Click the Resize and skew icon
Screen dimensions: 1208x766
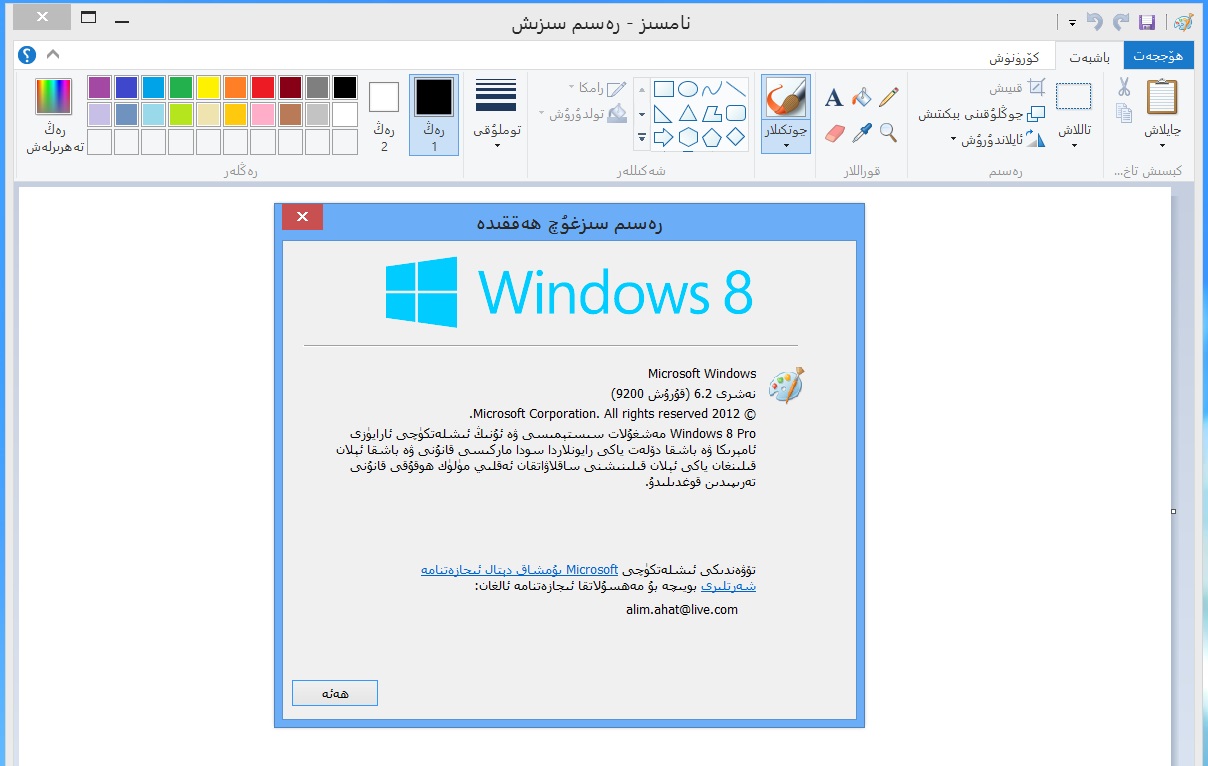[x=1036, y=114]
